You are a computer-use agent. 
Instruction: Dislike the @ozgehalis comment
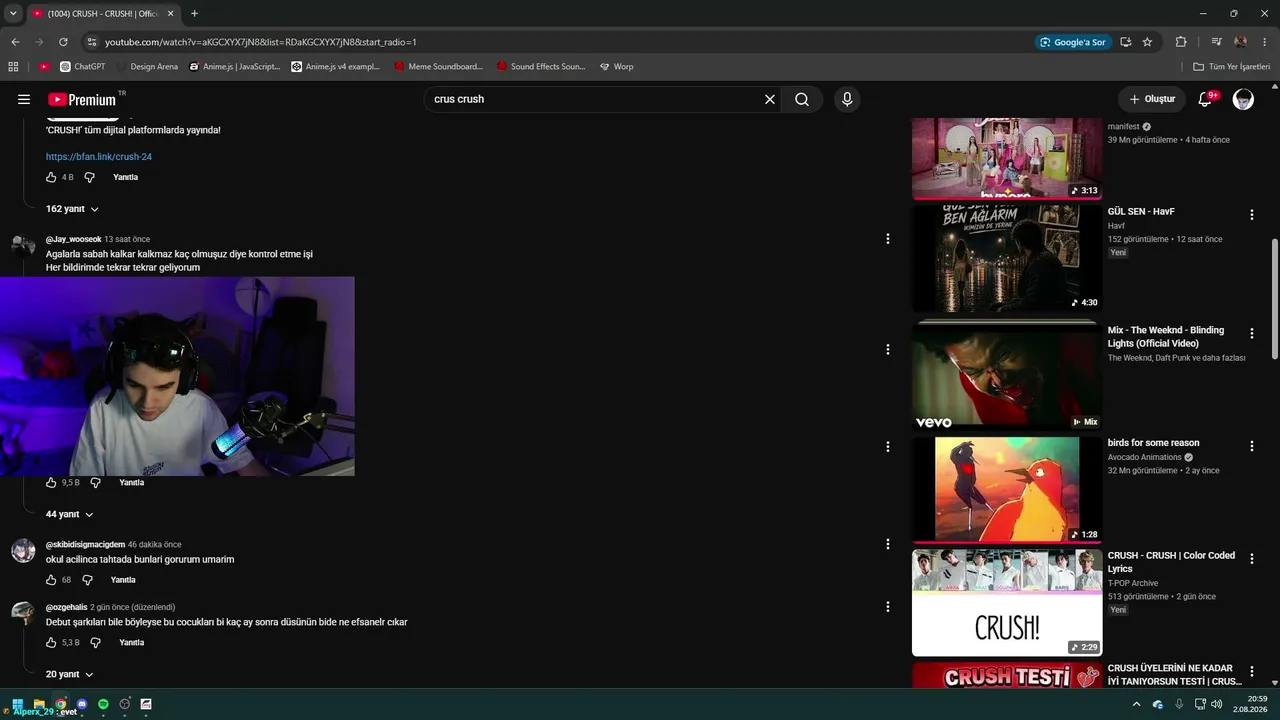95,642
